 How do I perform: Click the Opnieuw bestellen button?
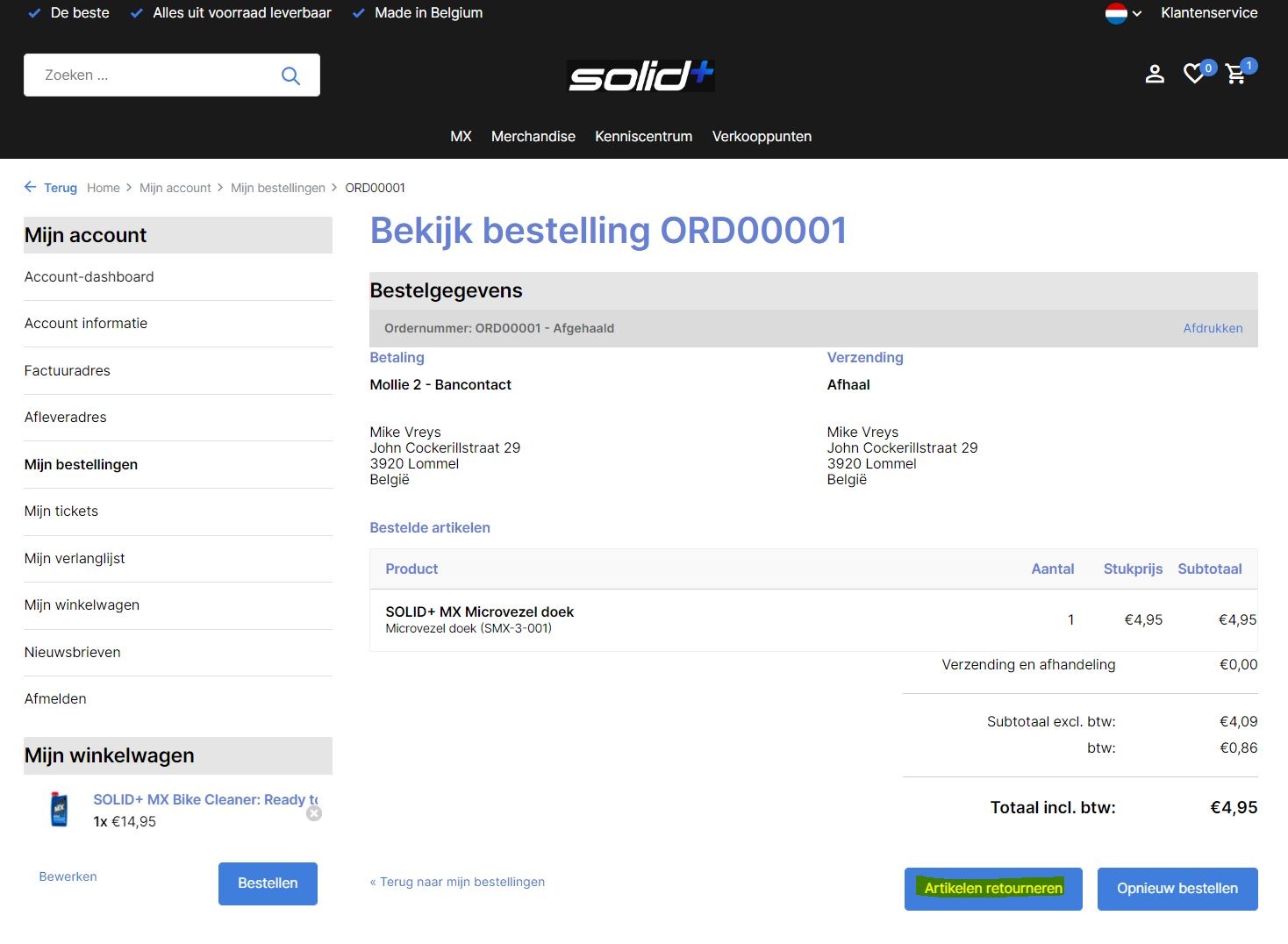tap(1177, 889)
